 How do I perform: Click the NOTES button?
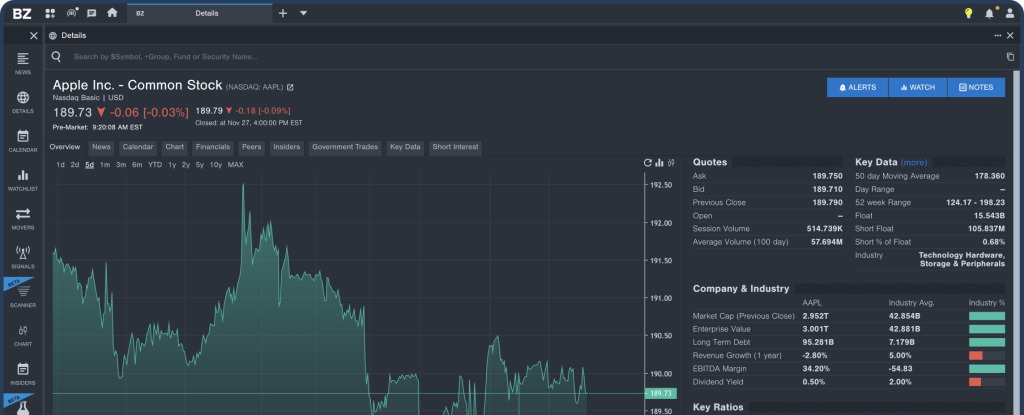tap(976, 87)
